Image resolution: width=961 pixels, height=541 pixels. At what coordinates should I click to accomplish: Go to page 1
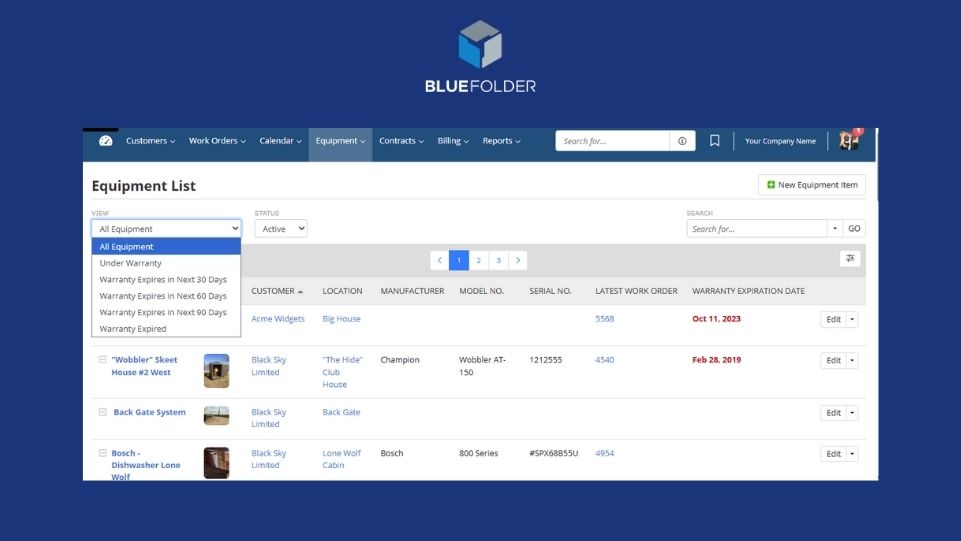[459, 260]
